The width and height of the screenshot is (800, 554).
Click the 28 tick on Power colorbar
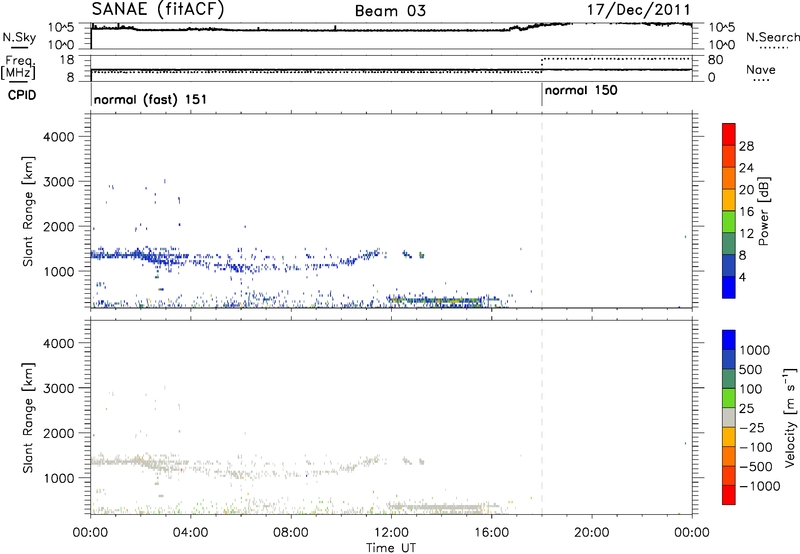pos(746,146)
